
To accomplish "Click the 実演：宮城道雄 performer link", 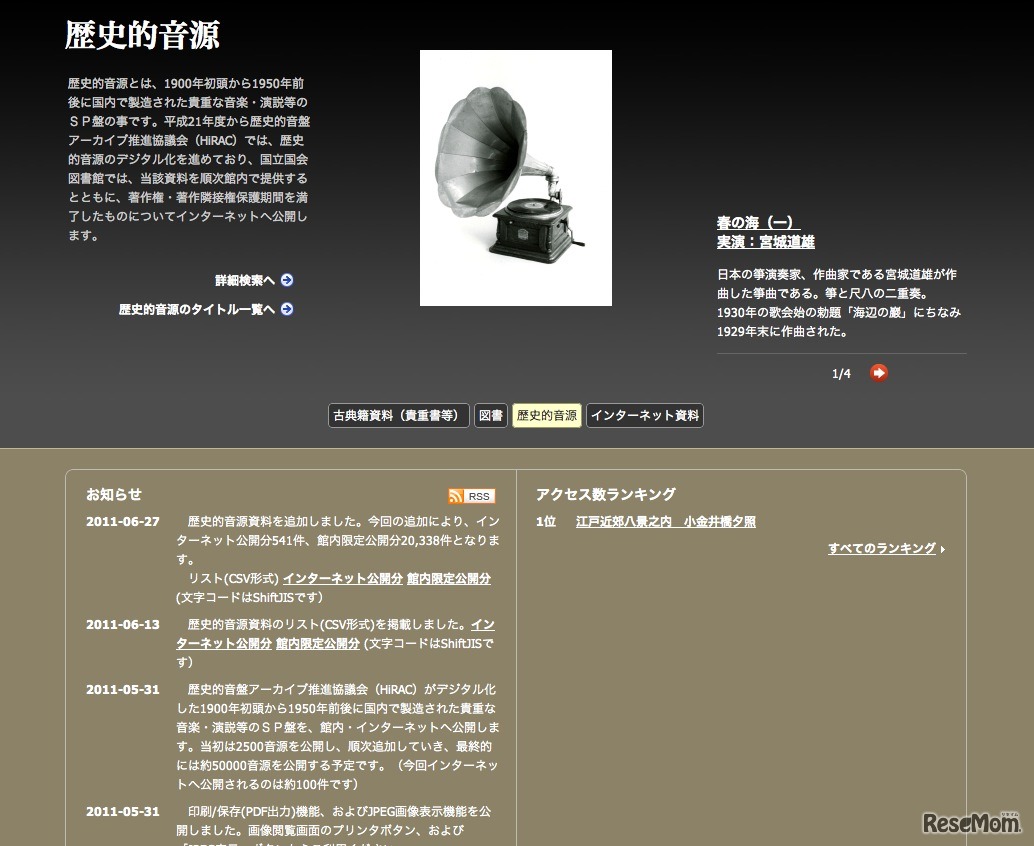I will [x=764, y=241].
